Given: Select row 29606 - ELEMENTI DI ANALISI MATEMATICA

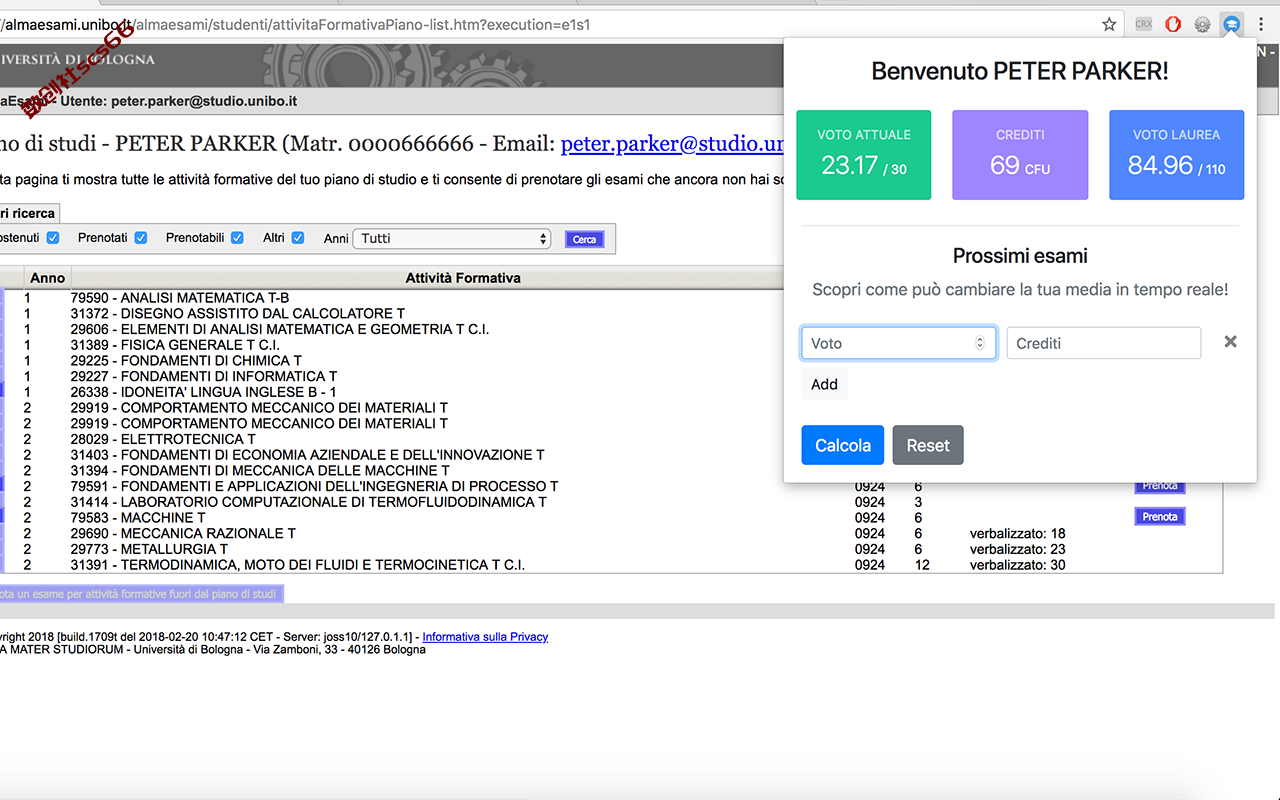Looking at the screenshot, I should coord(280,329).
